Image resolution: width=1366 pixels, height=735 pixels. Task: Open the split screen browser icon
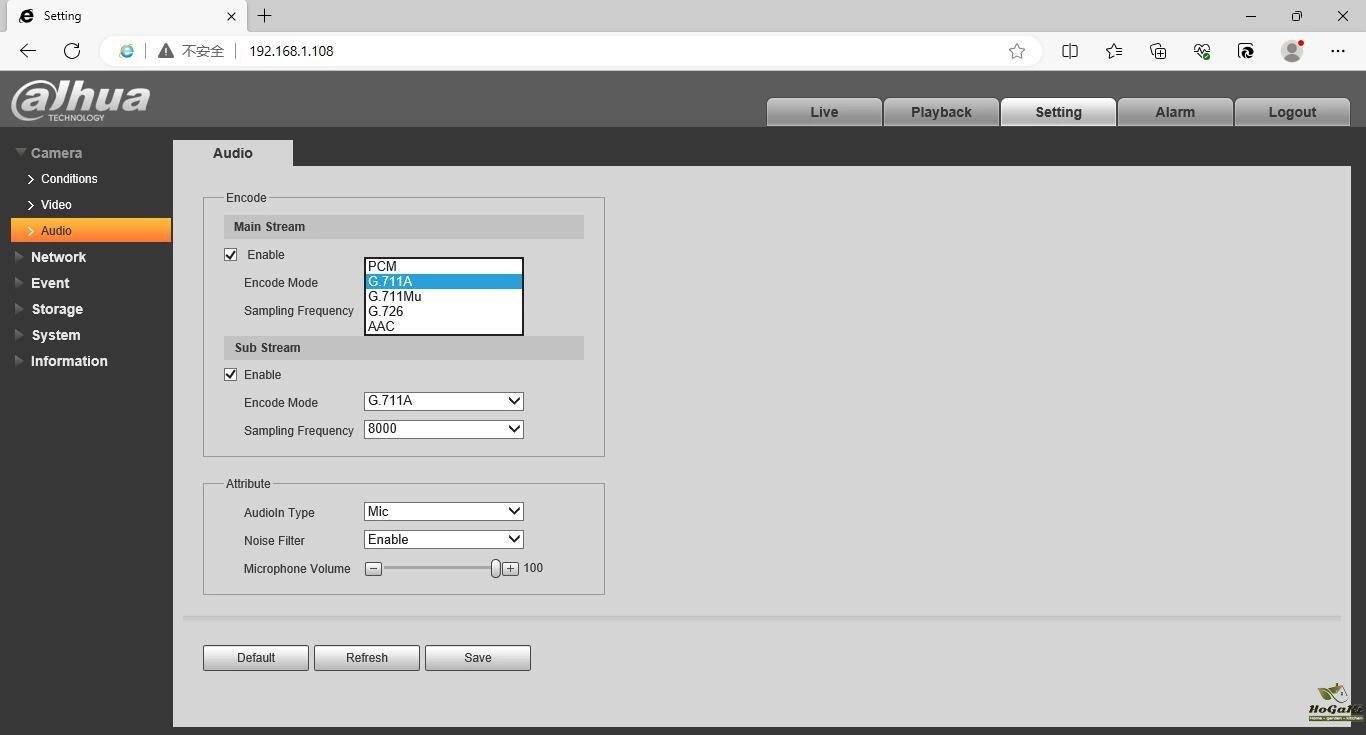tap(1070, 51)
